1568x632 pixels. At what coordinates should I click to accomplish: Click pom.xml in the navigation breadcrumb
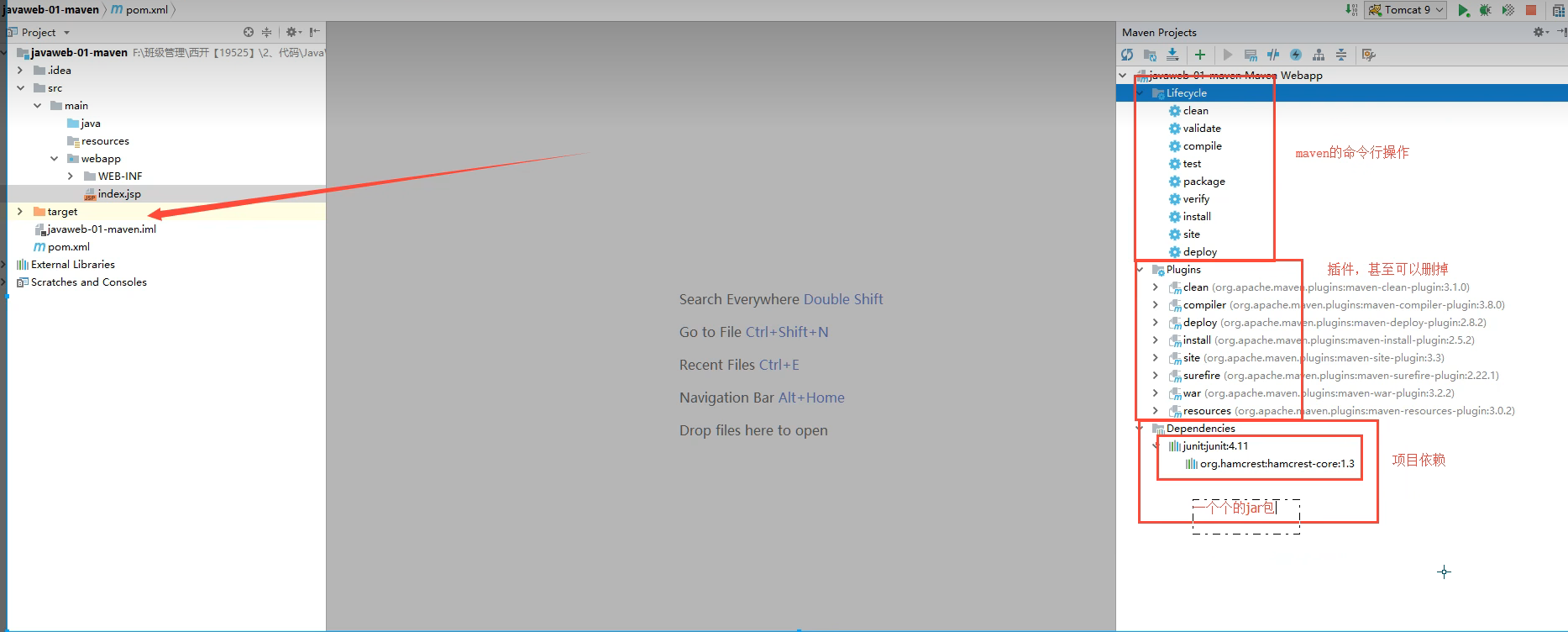click(140, 10)
